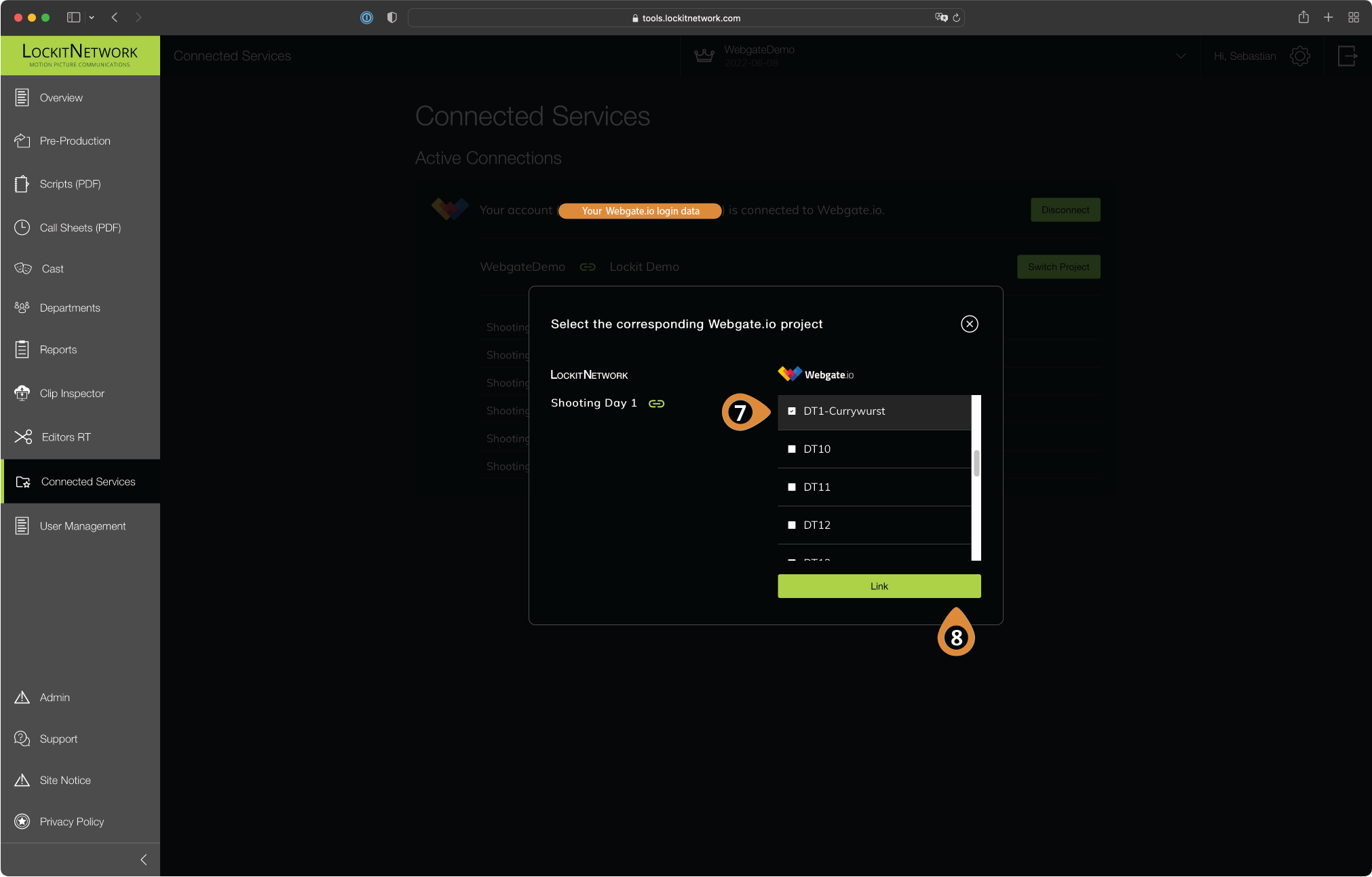Click the Webgate.io logo in dialog

click(816, 374)
